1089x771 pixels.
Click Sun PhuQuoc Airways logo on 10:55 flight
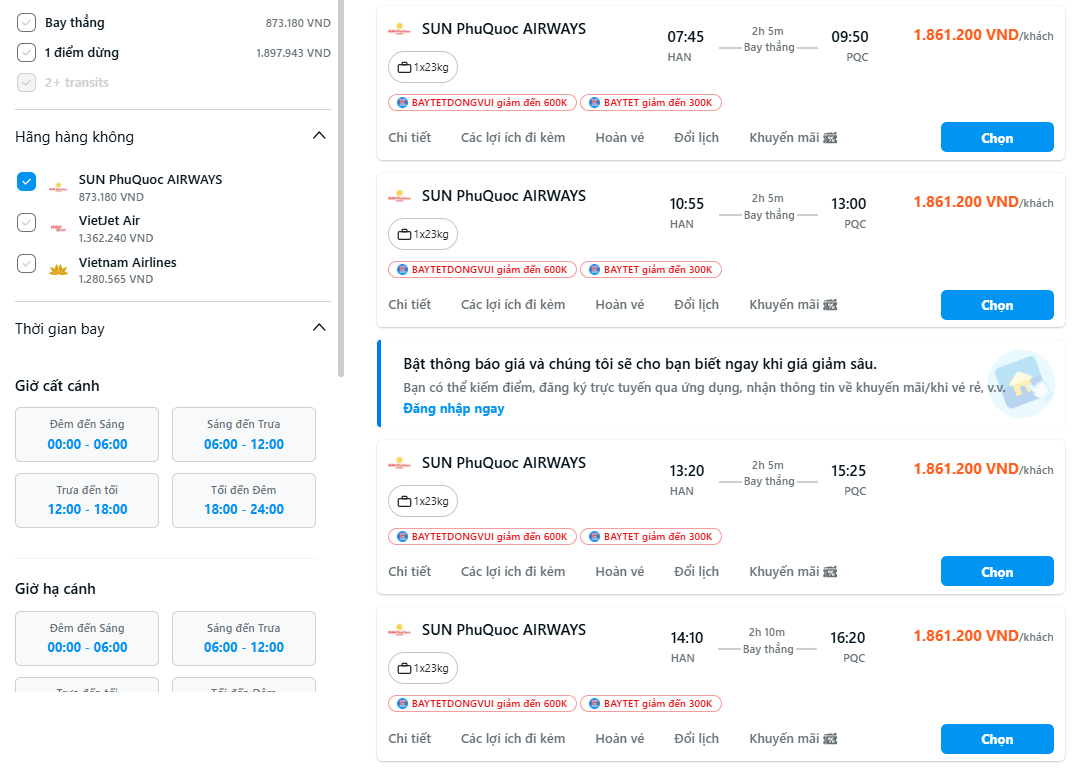(x=400, y=196)
